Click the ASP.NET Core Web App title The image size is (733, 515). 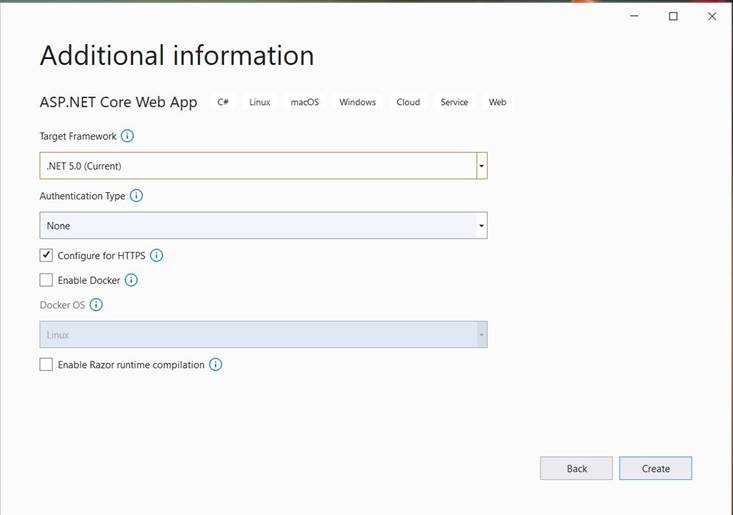pyautogui.click(x=118, y=102)
